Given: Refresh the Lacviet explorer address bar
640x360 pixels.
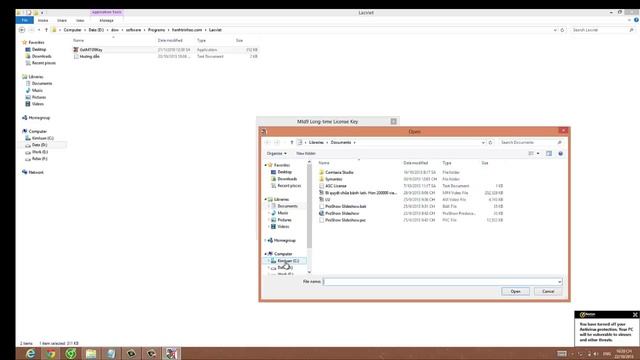Looking at the screenshot, I should [x=562, y=30].
